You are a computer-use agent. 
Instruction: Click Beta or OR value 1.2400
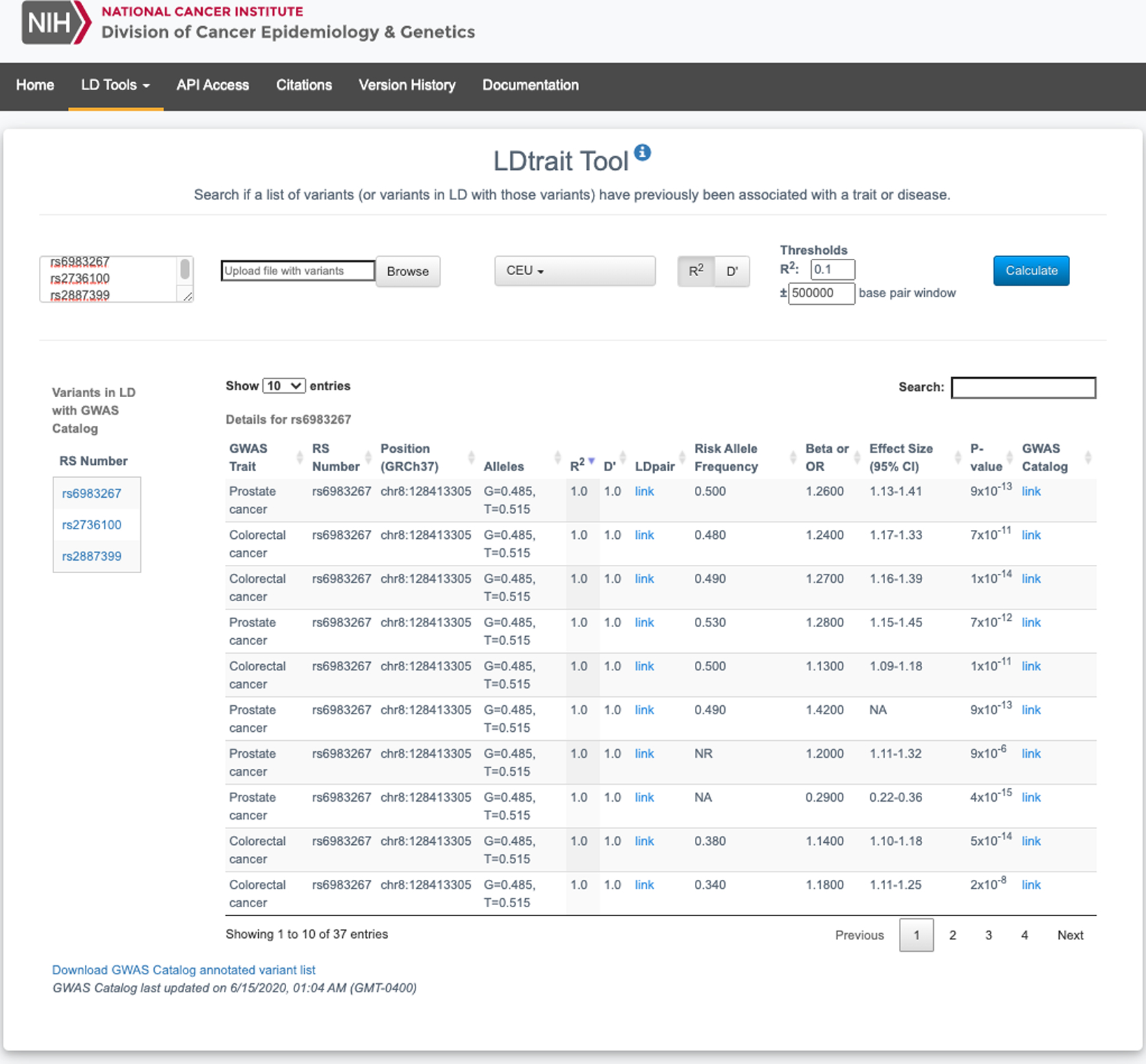pyautogui.click(x=824, y=535)
